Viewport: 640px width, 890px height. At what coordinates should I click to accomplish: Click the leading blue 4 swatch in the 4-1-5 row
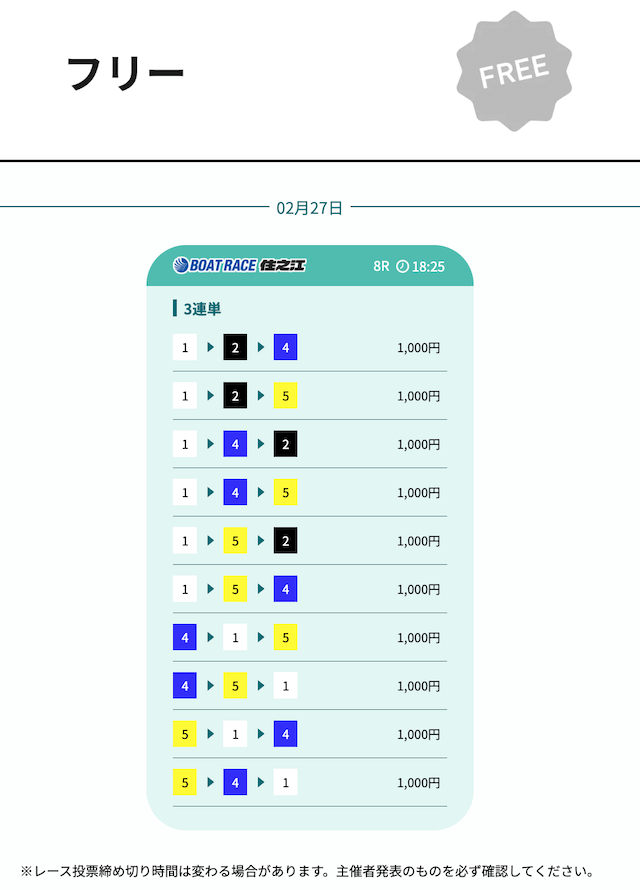pyautogui.click(x=185, y=637)
